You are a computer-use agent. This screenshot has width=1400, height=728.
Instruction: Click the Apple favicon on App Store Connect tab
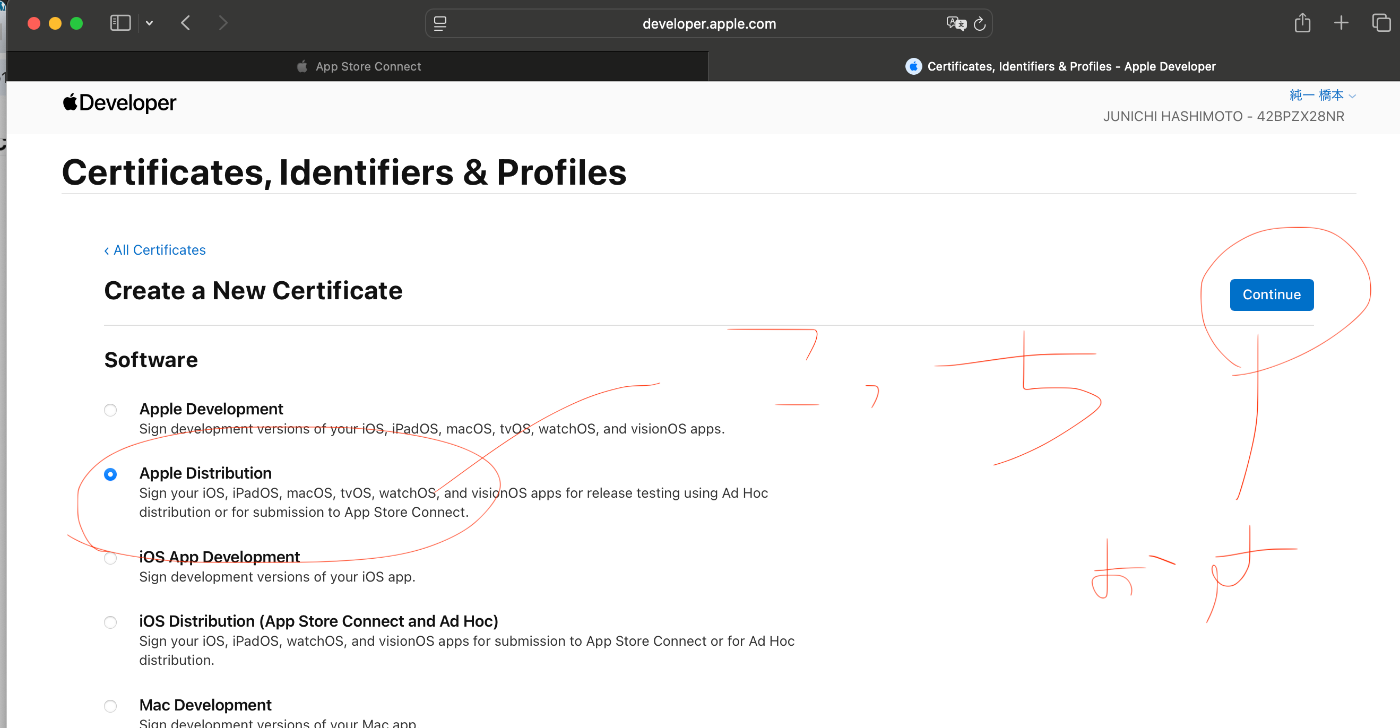click(x=302, y=66)
